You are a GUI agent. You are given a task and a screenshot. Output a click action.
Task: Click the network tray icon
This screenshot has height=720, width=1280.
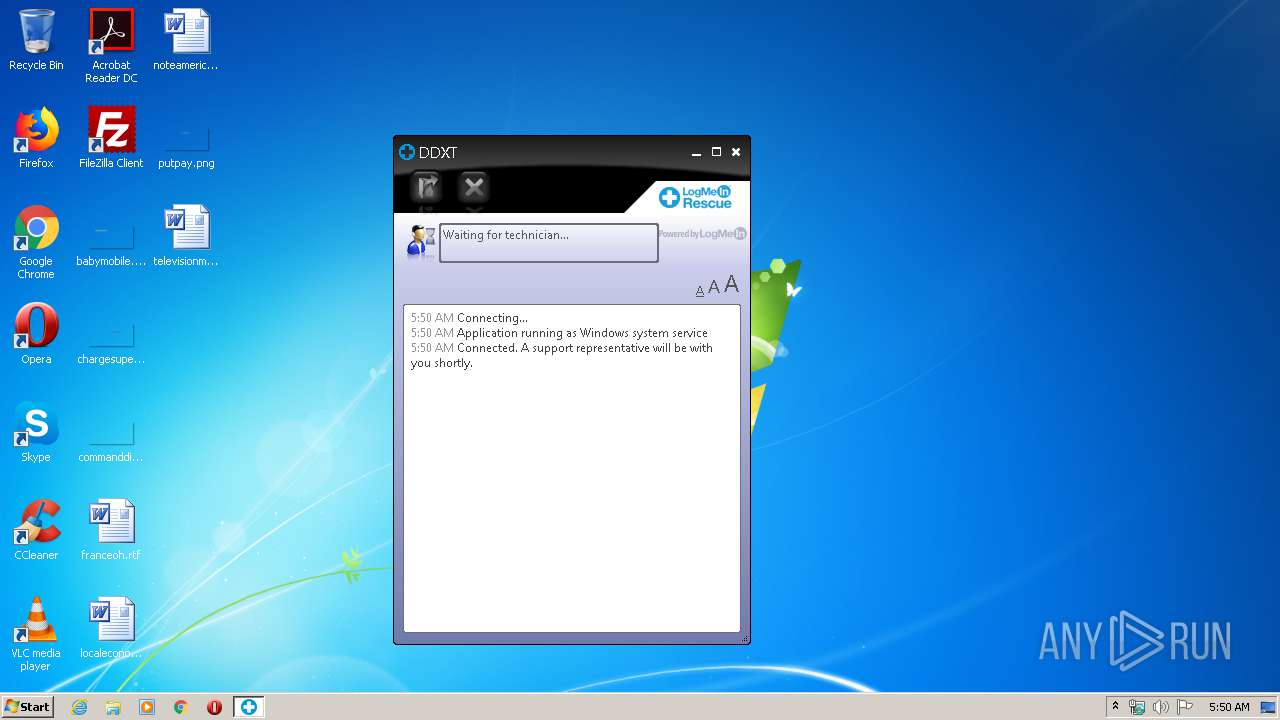(x=1137, y=707)
